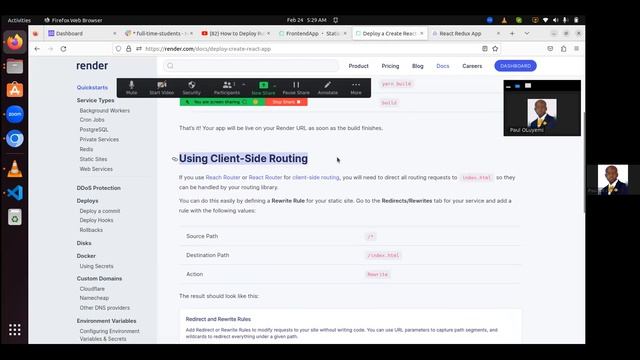Open Blog nav link
Viewport: 640px width, 360px height.
coord(418,66)
